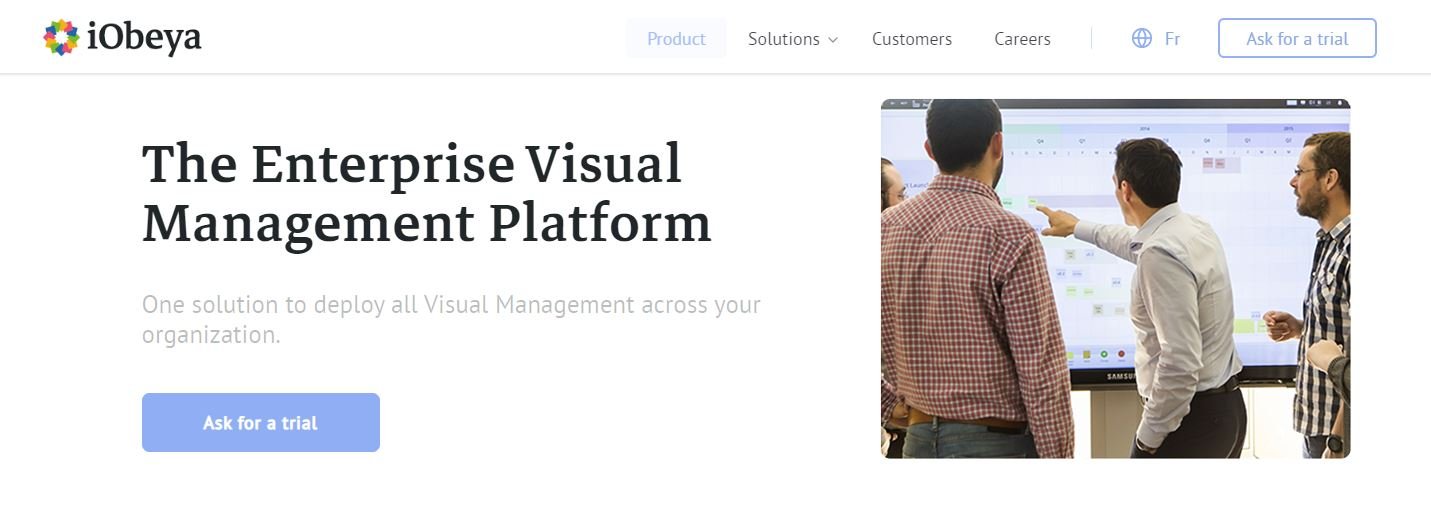Click the colorful iObeya flower logo icon

pos(61,38)
